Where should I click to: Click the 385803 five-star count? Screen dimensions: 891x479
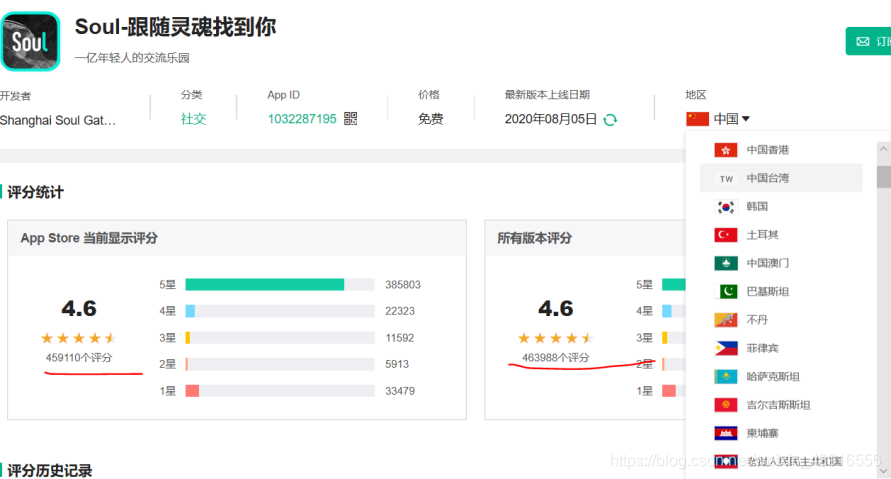(403, 285)
